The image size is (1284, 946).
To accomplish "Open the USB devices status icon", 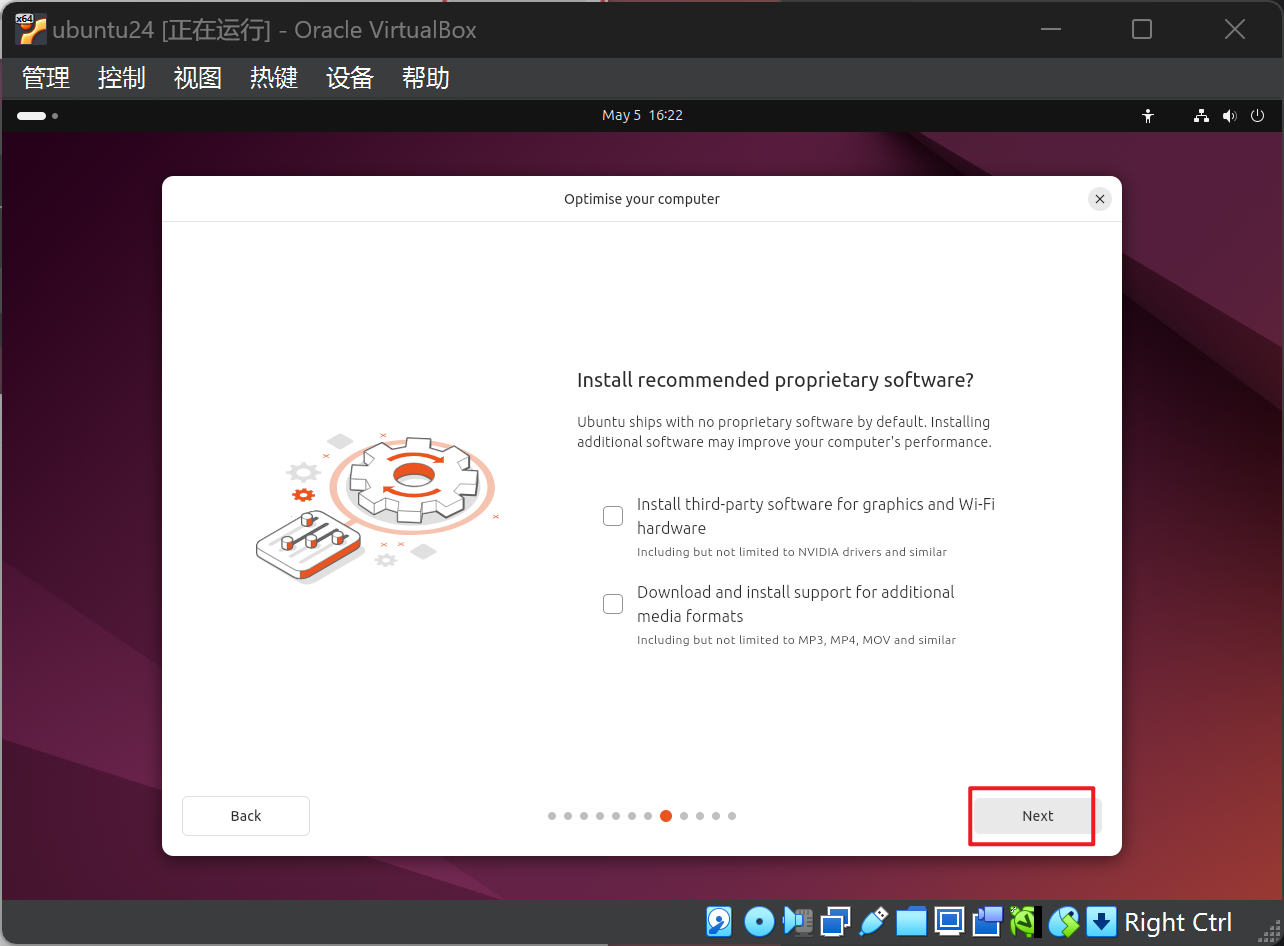I will [873, 921].
